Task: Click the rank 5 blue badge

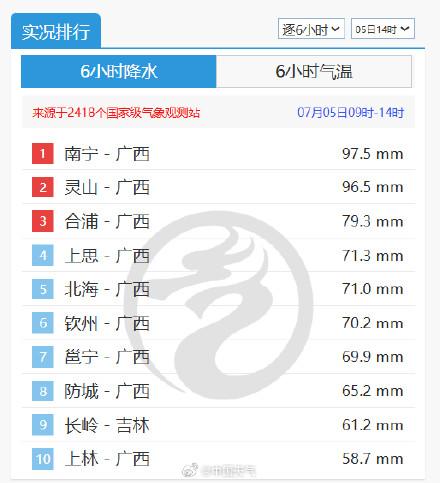Action: pos(43,289)
